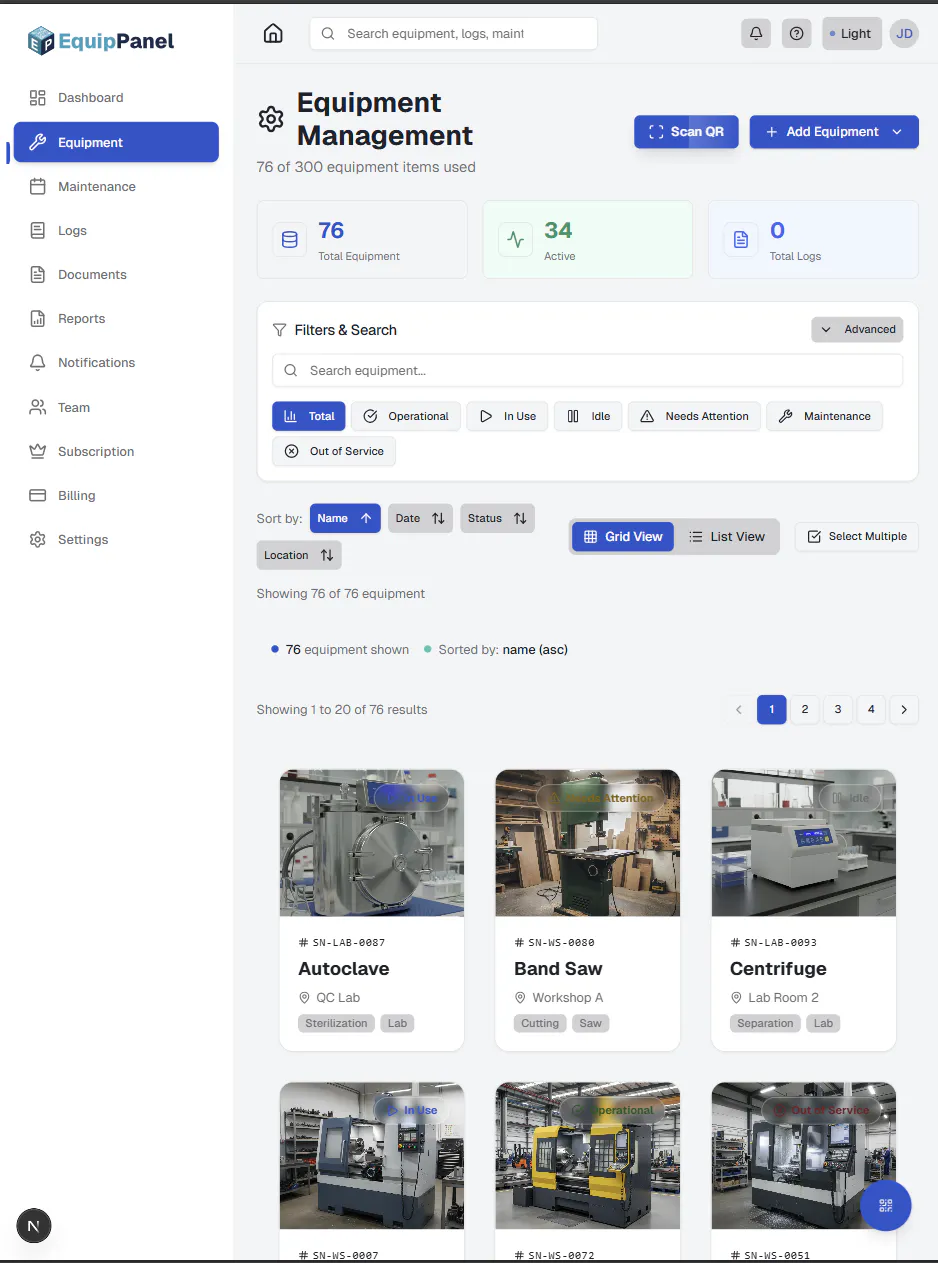
Task: Click the magnifier icon in Search equipment field
Action: tap(291, 370)
